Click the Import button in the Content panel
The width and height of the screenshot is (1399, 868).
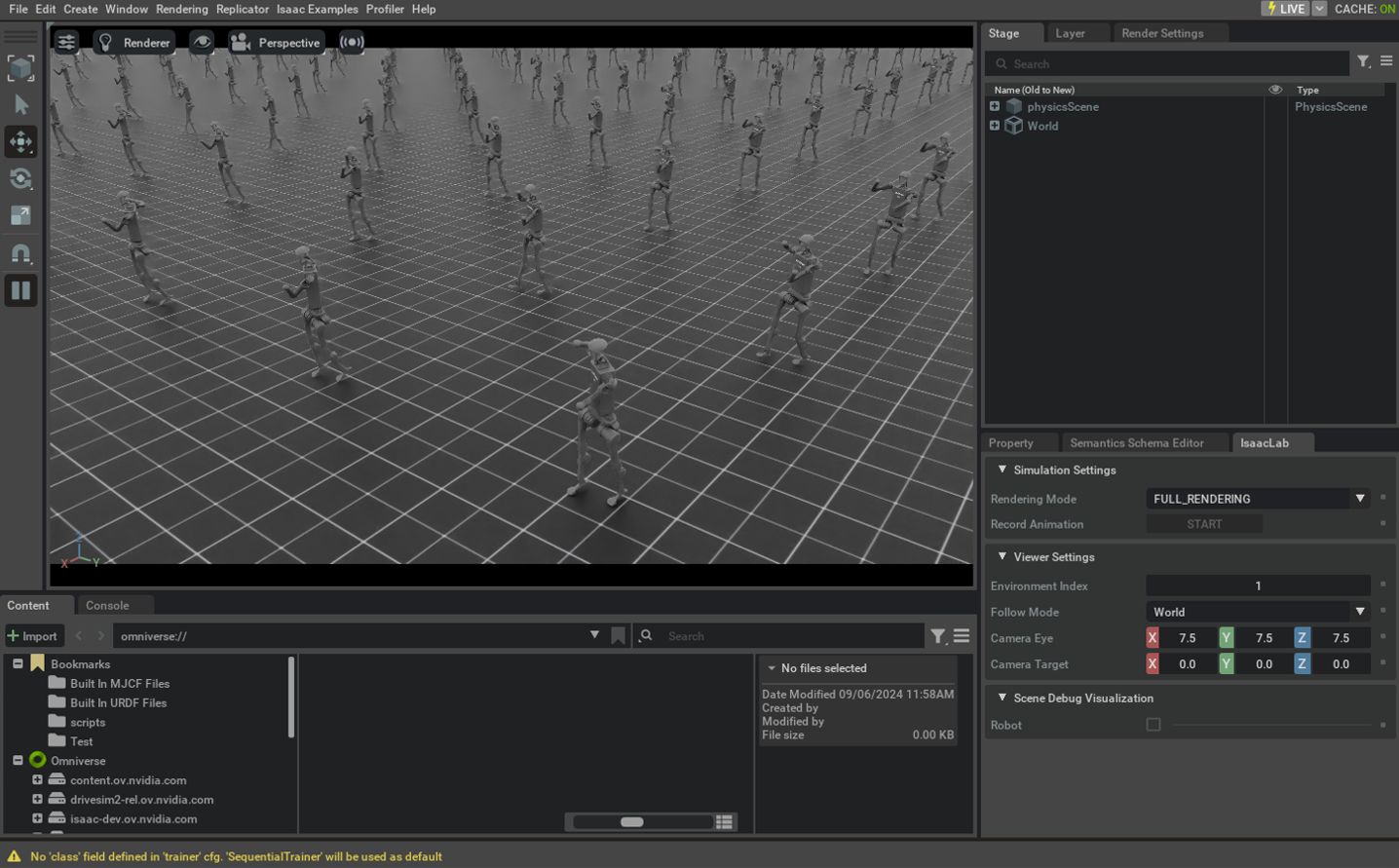[34, 635]
